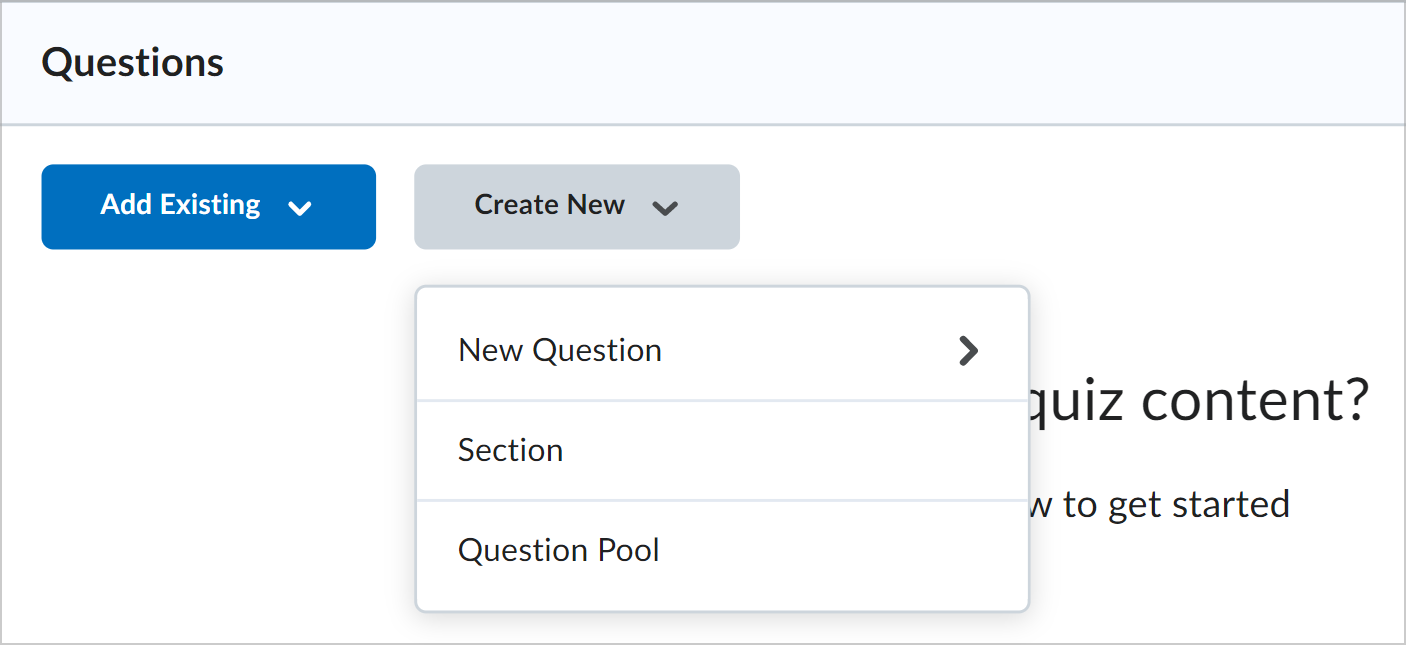Image resolution: width=1406 pixels, height=645 pixels.
Task: Select Section from the Create New menu
Action: click(x=510, y=450)
